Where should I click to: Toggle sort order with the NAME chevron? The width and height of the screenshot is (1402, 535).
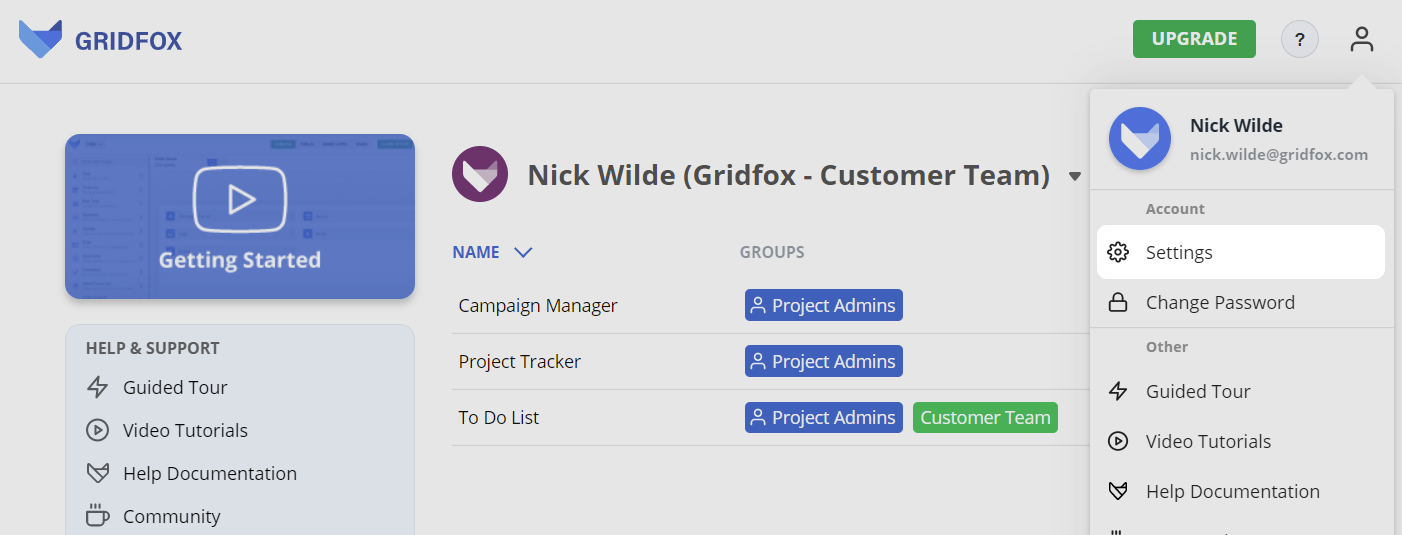[522, 253]
